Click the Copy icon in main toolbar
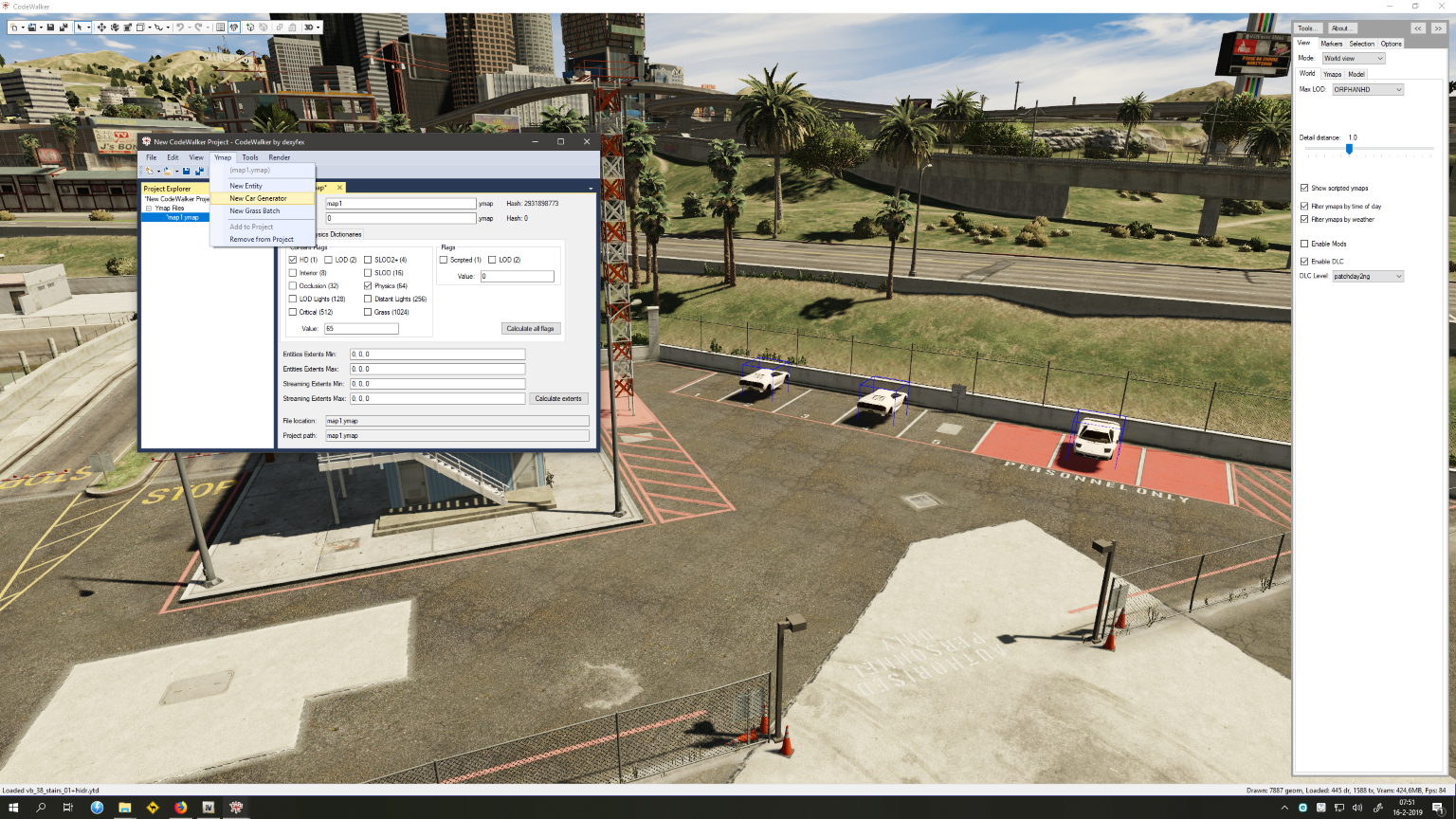 280,27
